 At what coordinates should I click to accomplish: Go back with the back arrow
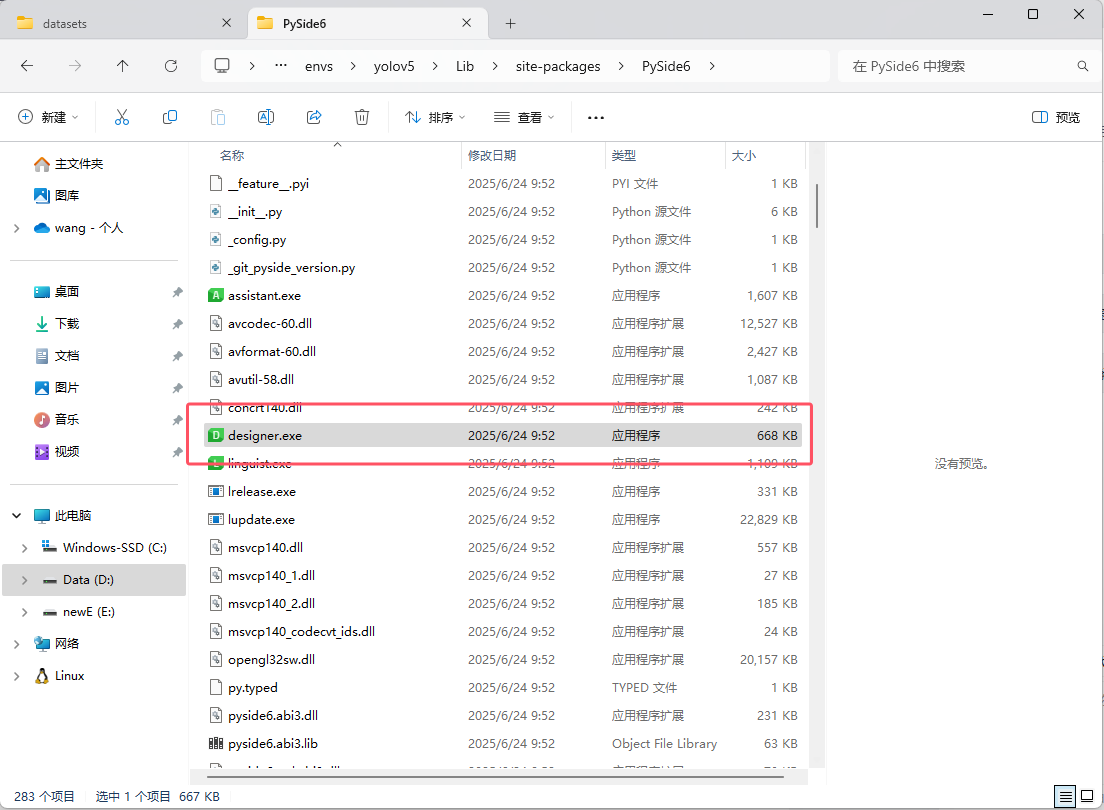pyautogui.click(x=27, y=65)
